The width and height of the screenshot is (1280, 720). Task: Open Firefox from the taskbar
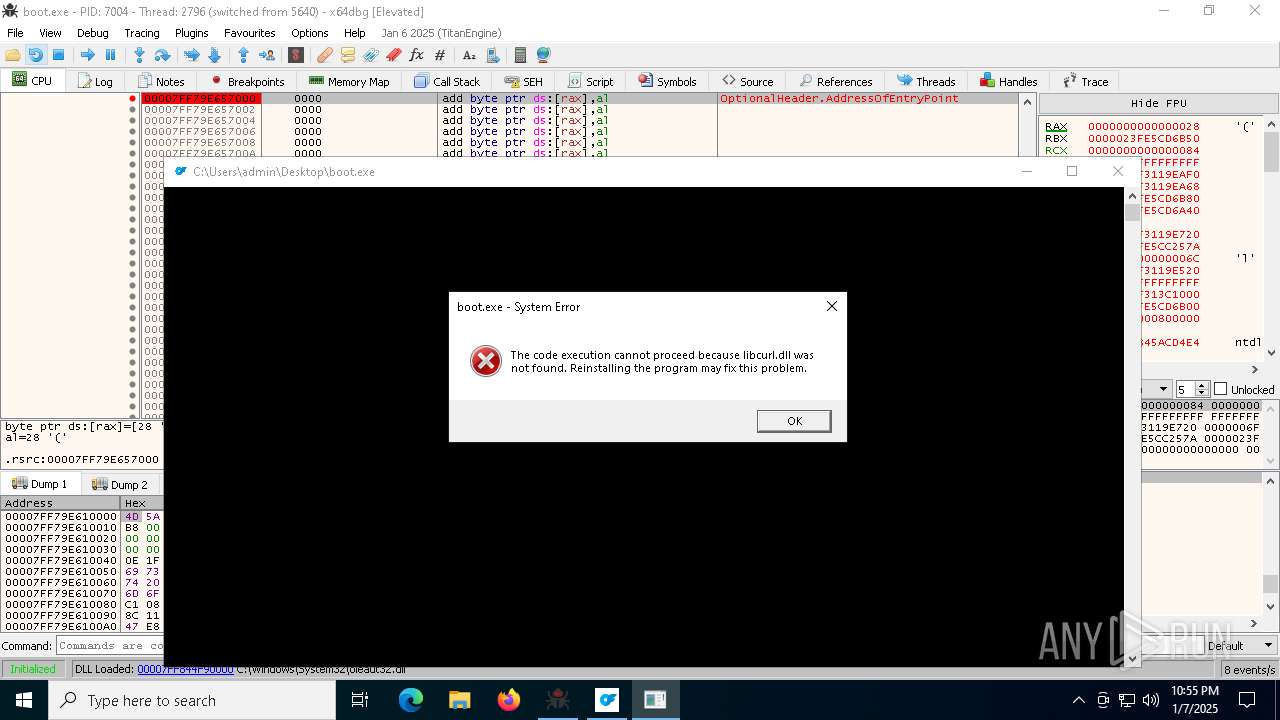click(509, 700)
